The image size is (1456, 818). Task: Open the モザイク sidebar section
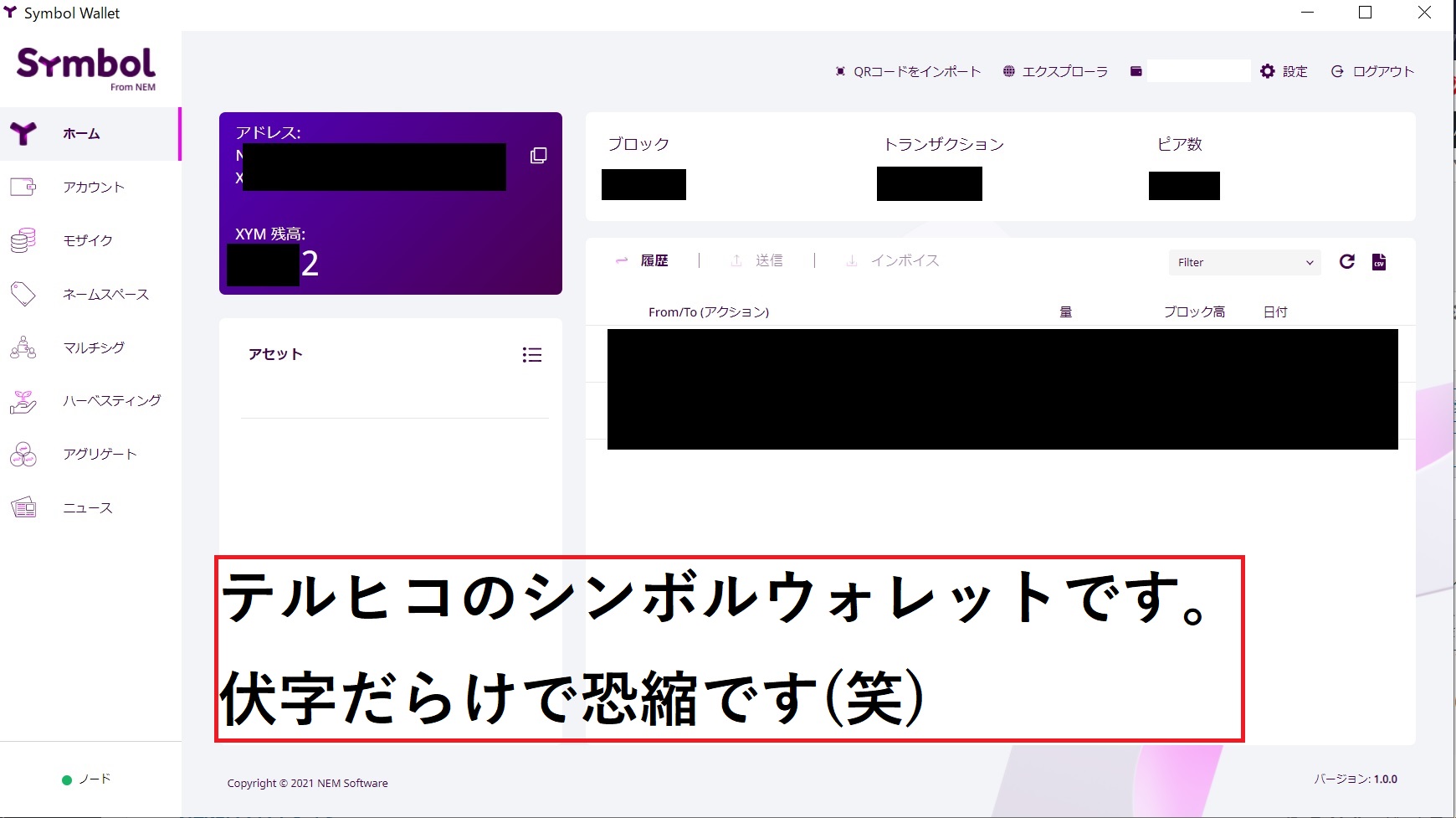(90, 240)
